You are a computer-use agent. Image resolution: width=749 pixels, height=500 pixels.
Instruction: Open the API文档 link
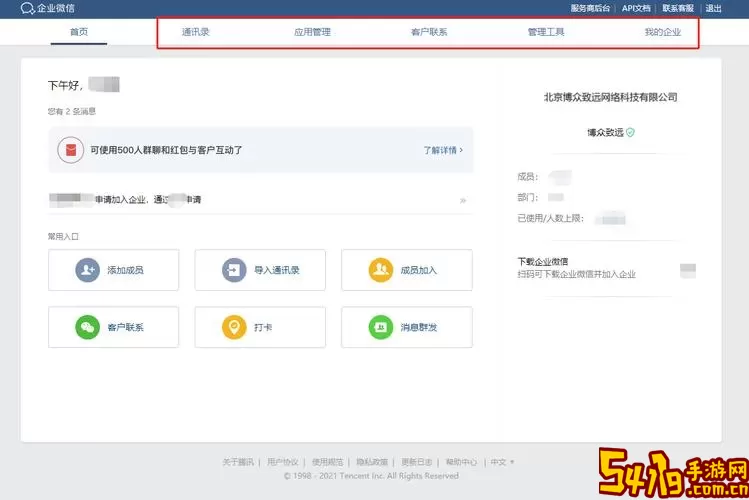[636, 8]
